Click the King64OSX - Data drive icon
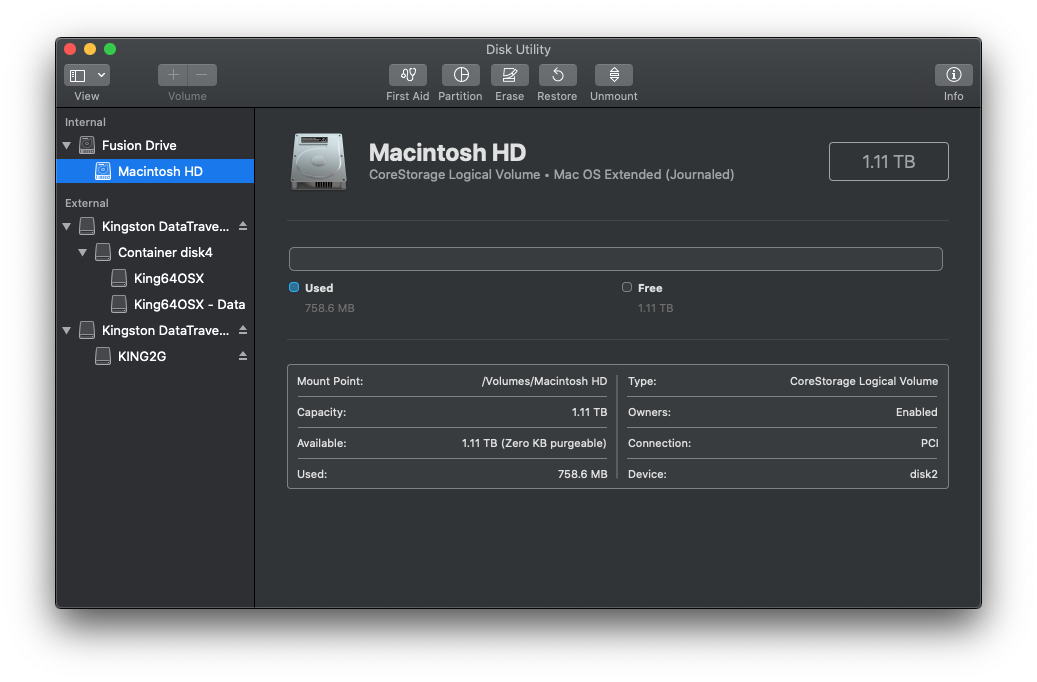 (x=119, y=304)
